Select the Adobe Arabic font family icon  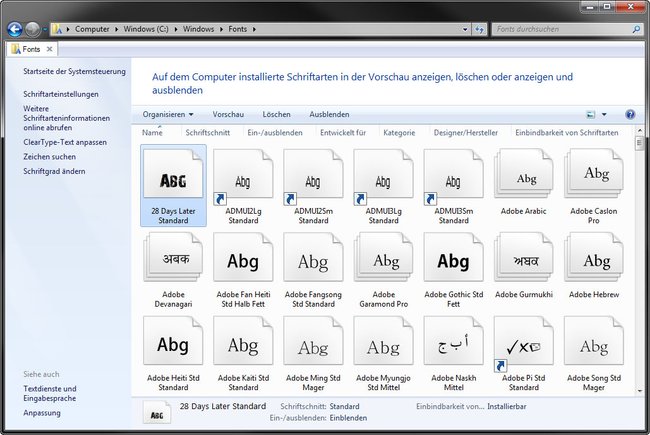[524, 174]
